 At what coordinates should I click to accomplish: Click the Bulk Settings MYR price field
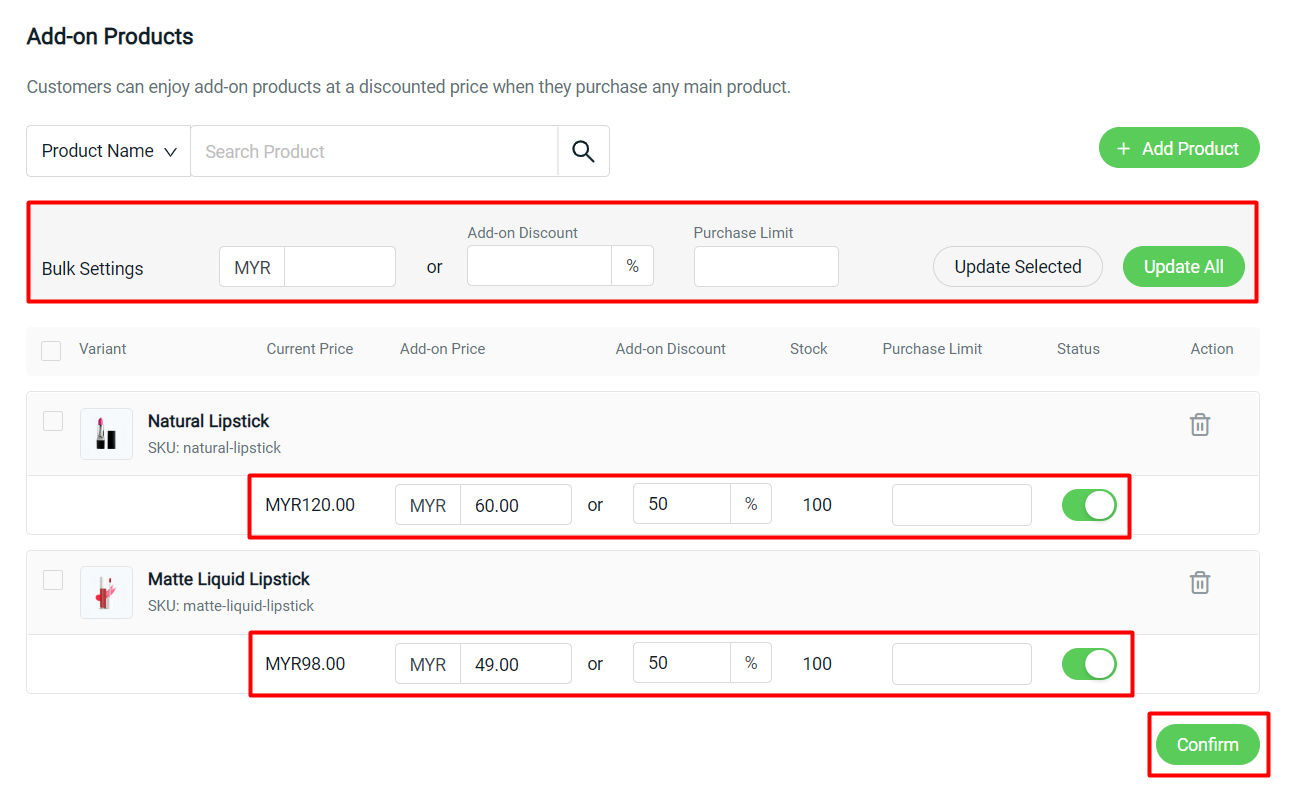340,266
